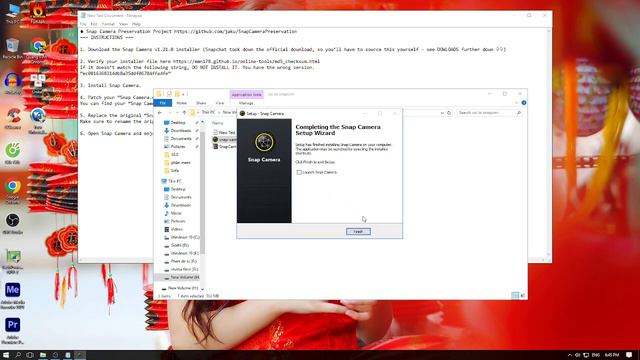Screen dimensions: 640x360
Task: Select Windows 10 (C:) drive
Action: click(x=185, y=237)
